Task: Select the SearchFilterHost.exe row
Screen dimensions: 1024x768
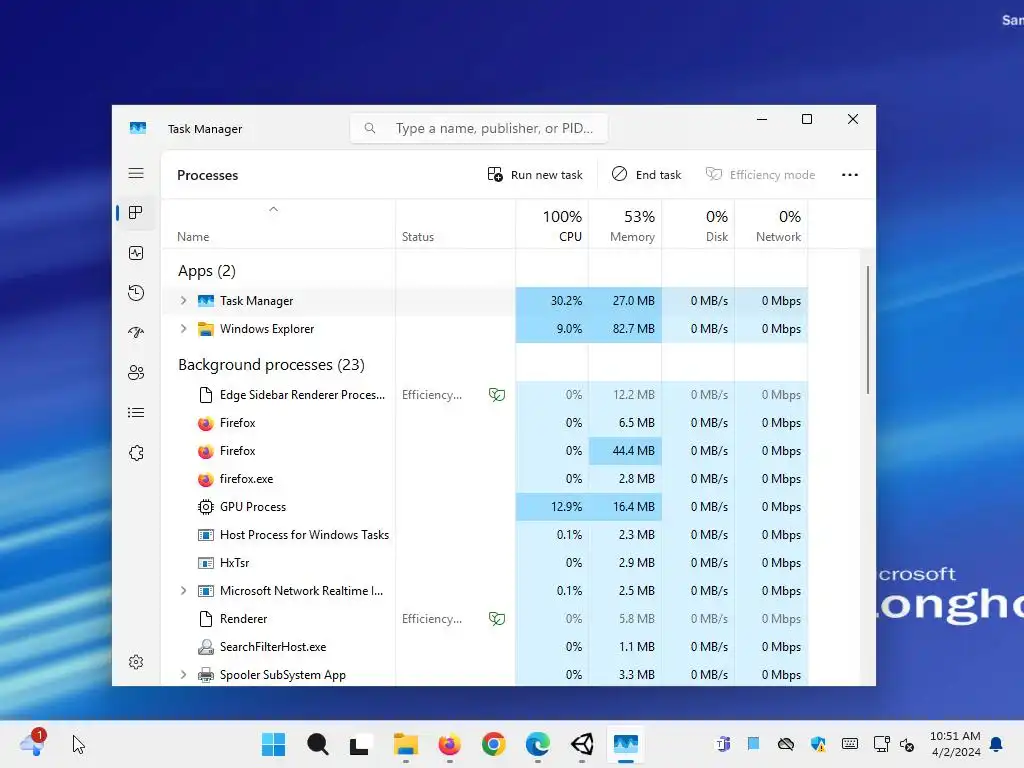Action: (x=485, y=647)
